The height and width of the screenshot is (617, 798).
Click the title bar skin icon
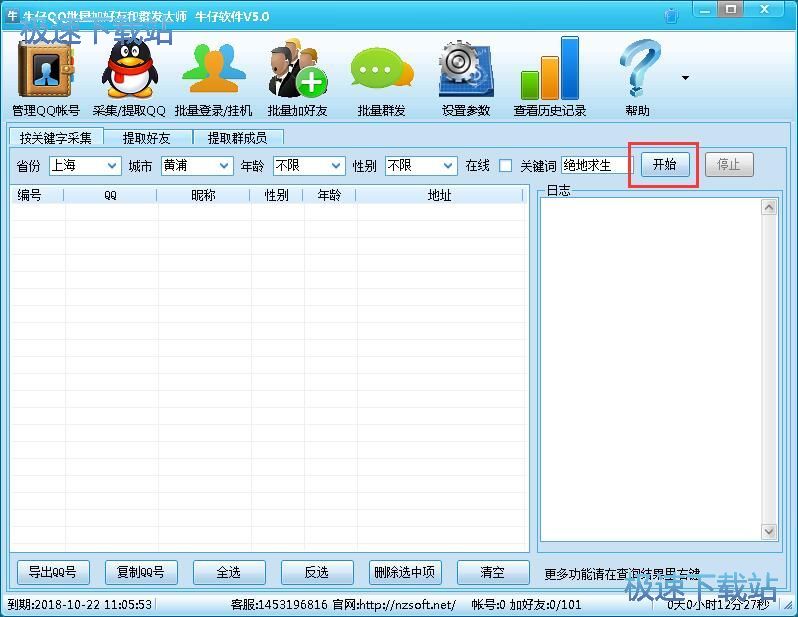(672, 15)
